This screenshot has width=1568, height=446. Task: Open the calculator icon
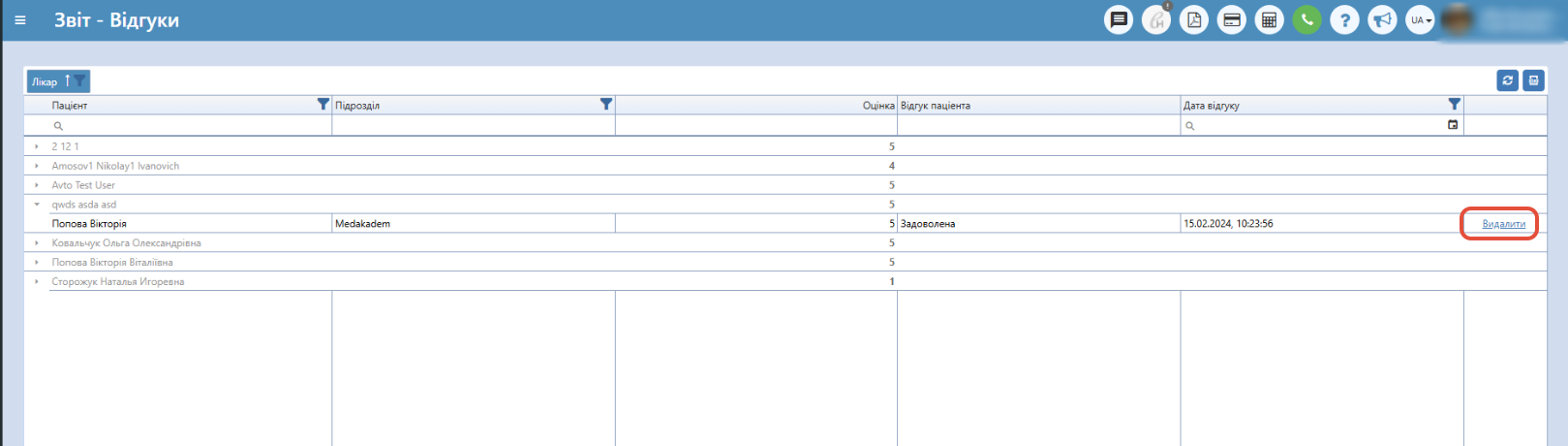(x=1270, y=19)
